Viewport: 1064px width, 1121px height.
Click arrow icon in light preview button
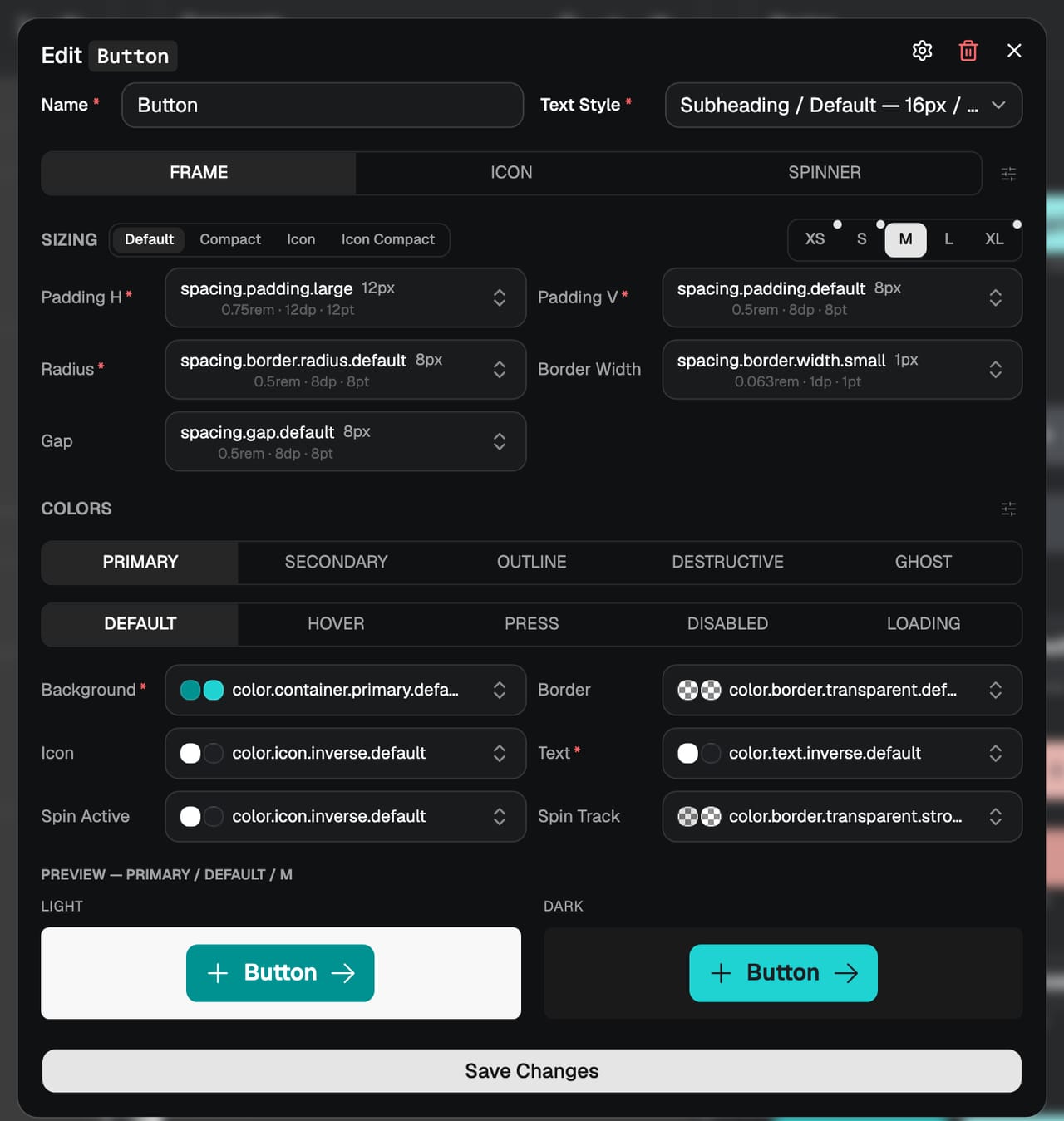pos(342,973)
